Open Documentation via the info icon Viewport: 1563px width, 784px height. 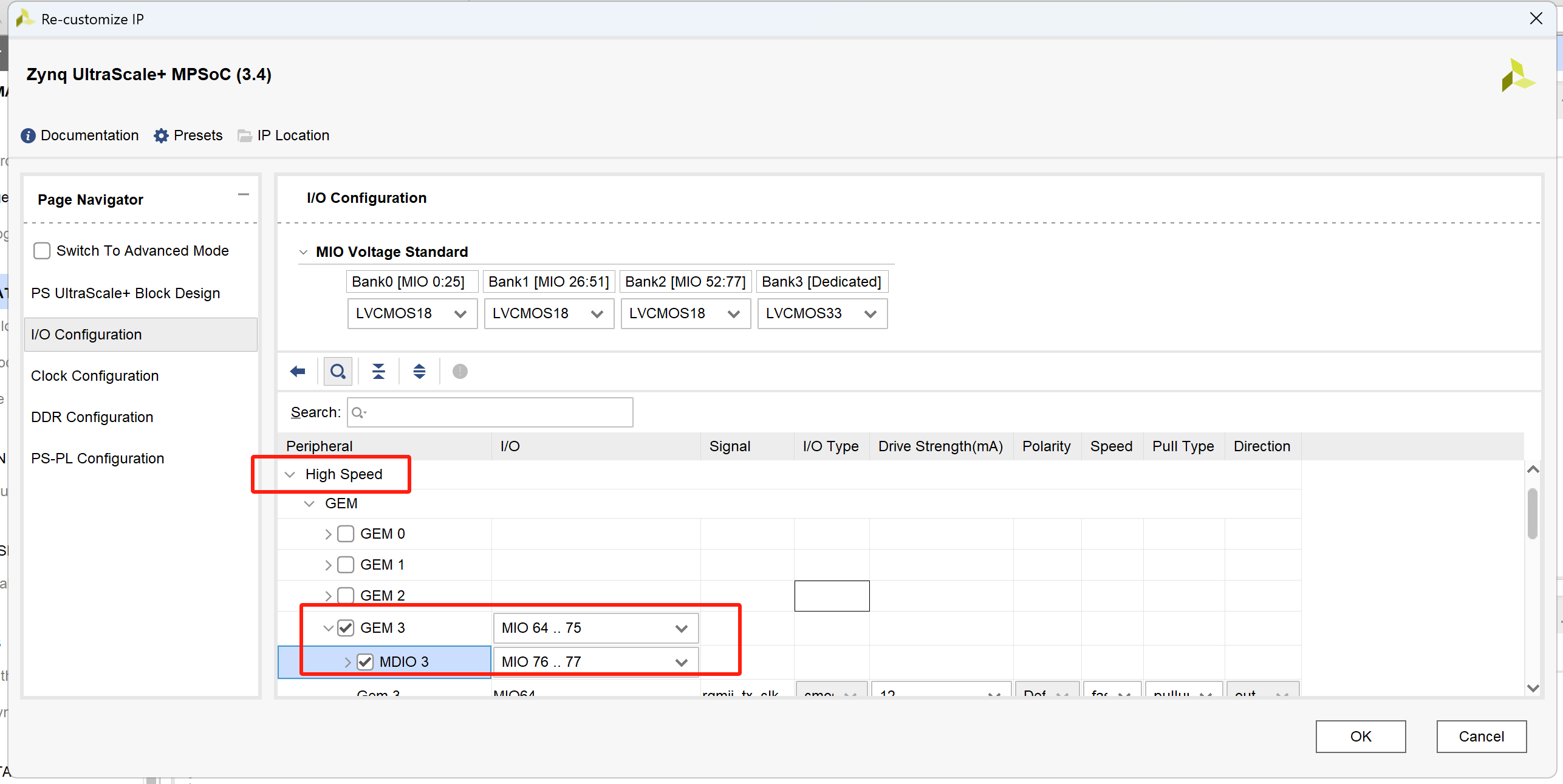click(28, 135)
